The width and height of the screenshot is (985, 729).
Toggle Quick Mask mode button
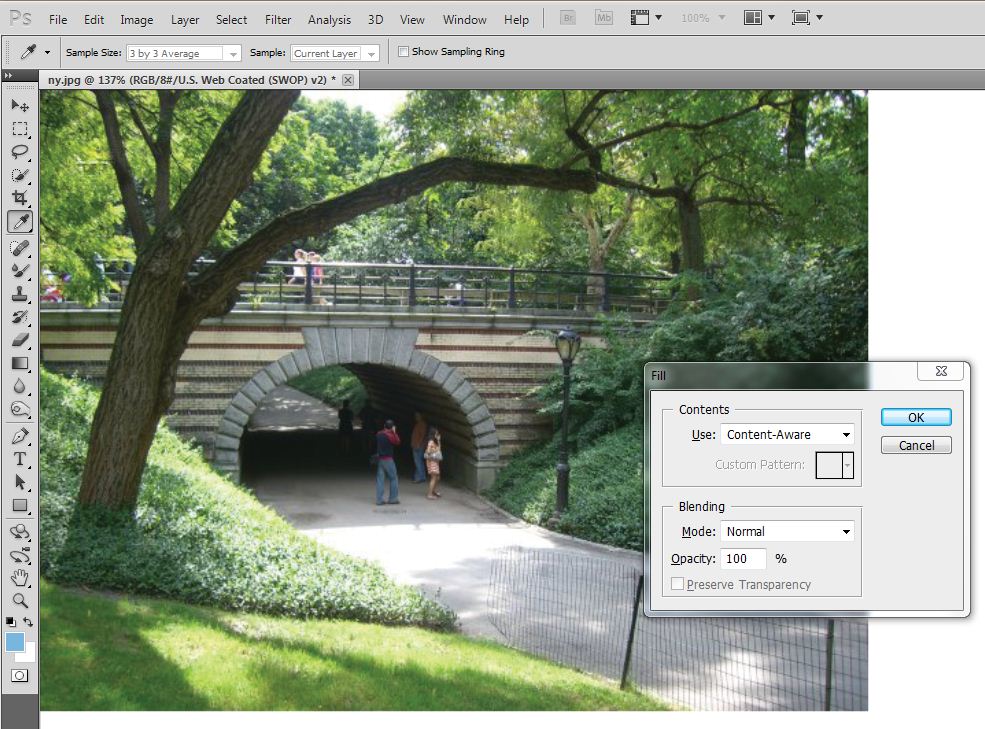(19, 676)
